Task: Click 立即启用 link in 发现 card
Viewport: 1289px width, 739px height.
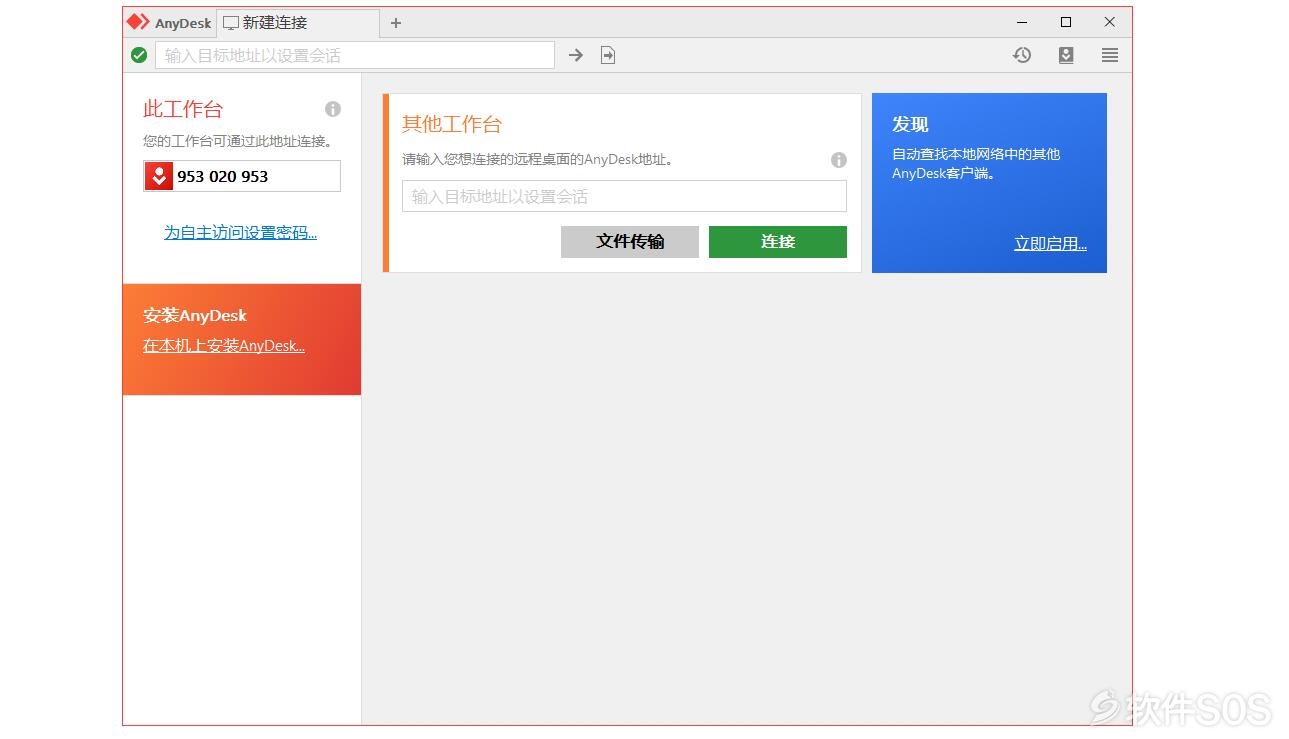Action: [x=1050, y=243]
